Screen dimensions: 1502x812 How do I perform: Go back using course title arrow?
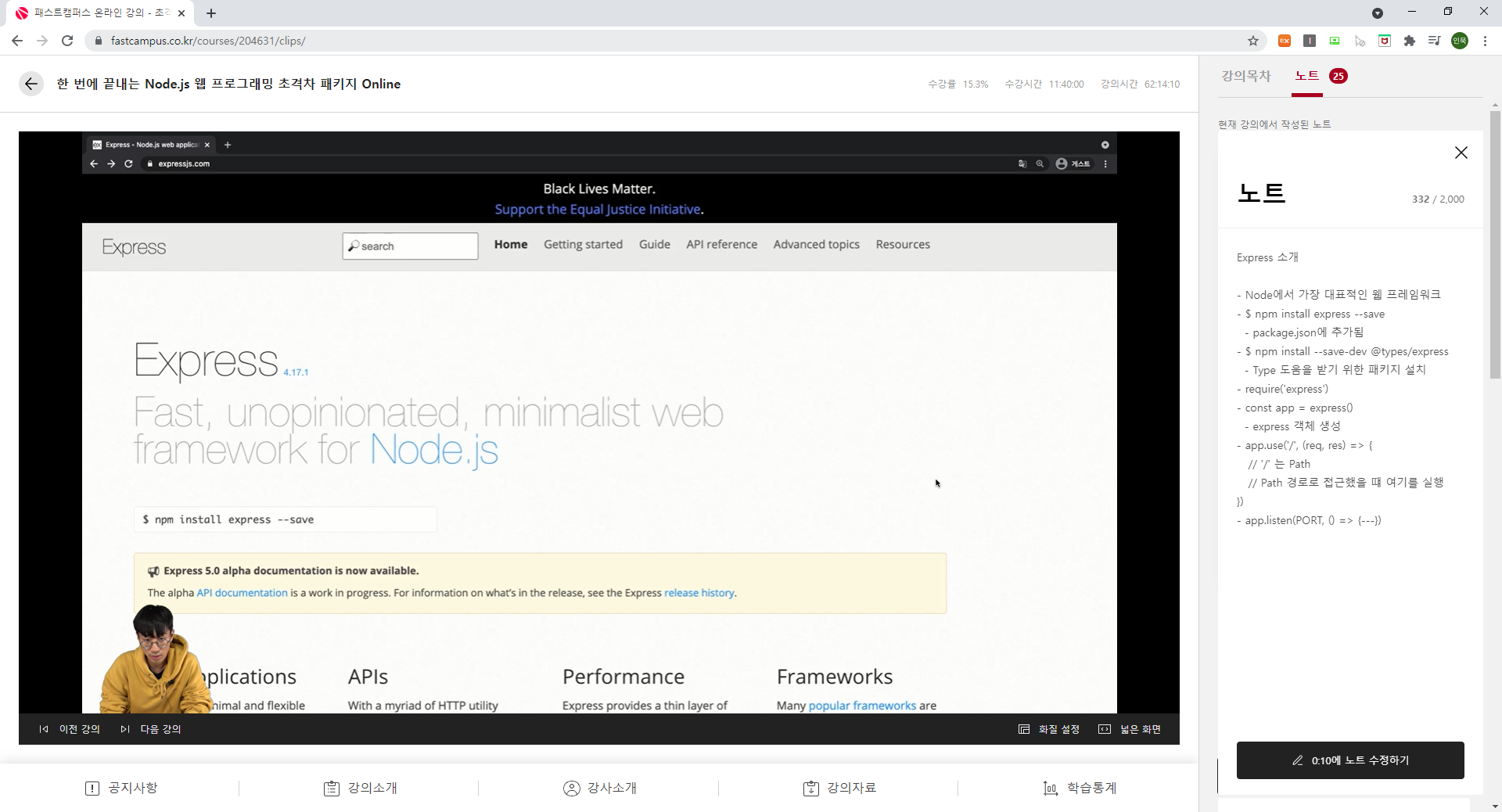coord(31,84)
